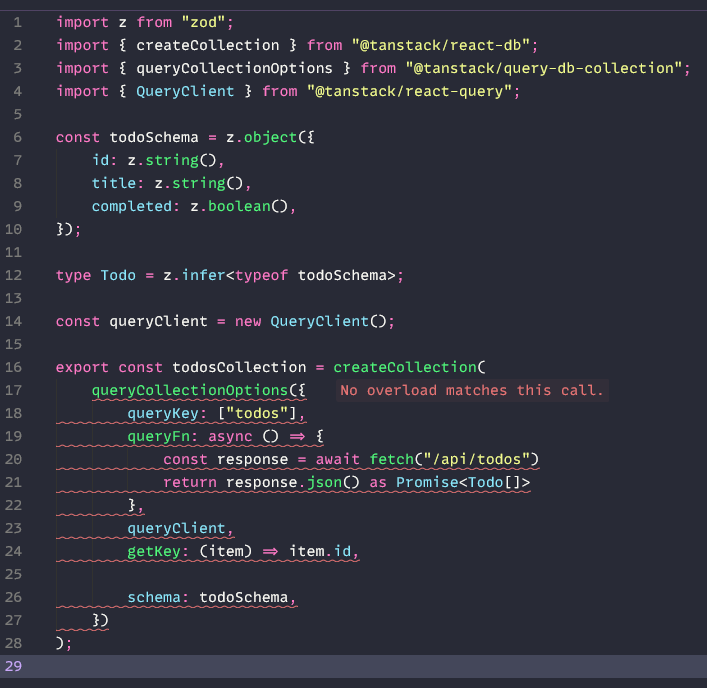Click the queryFn property on line 19

(158, 436)
